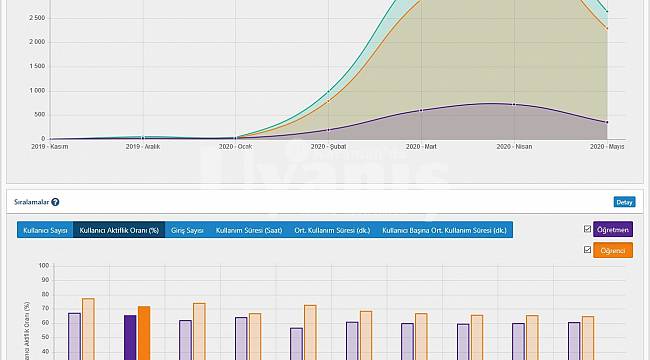This screenshot has height=360, width=650.
Task: Click the Detay button
Action: pos(624,202)
